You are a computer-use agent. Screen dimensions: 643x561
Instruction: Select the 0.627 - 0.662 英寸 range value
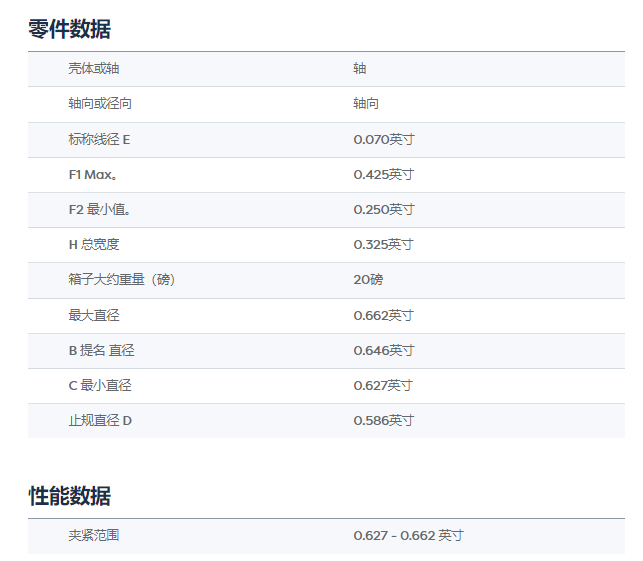click(408, 536)
